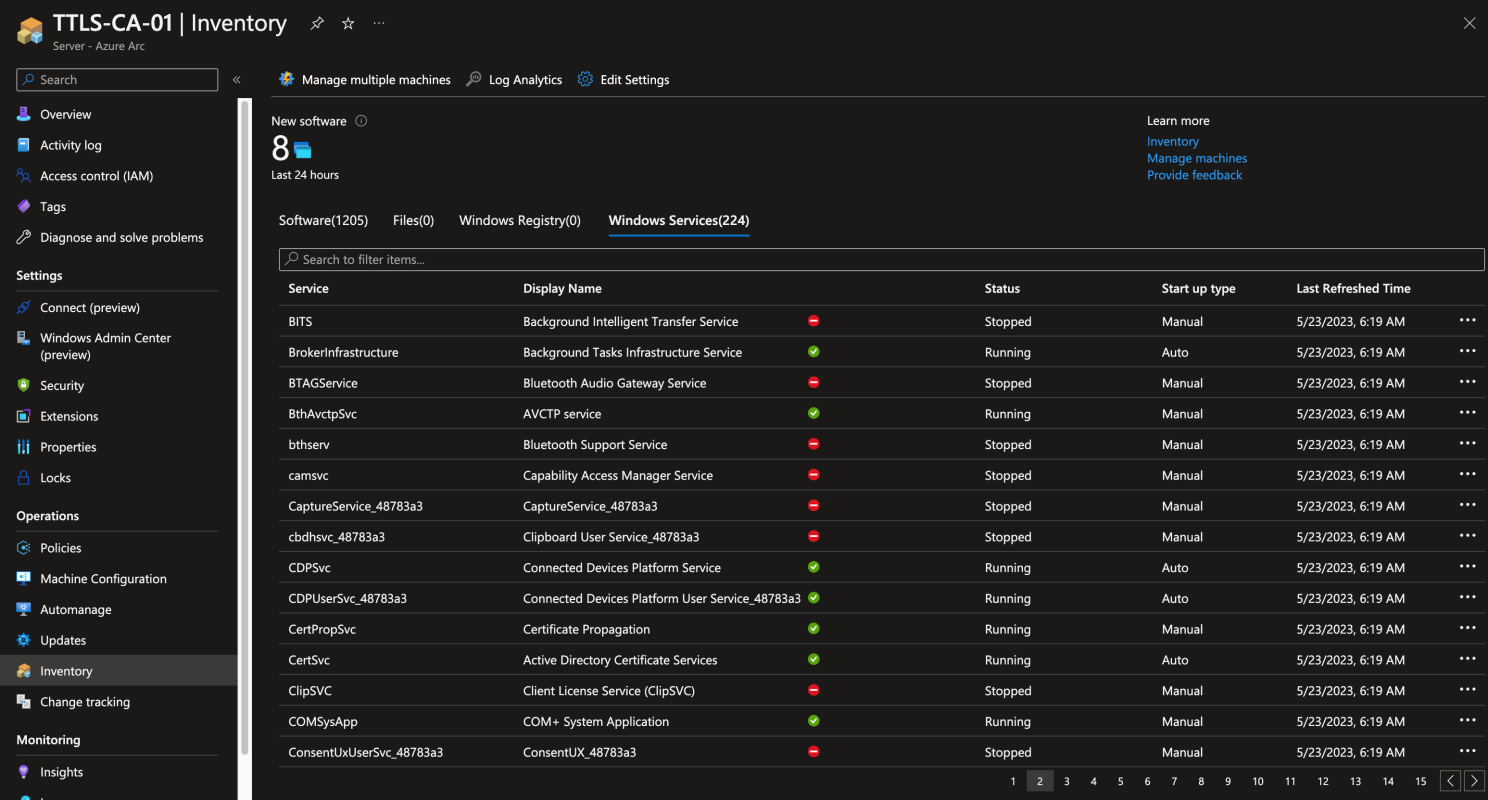Open more options for camsvc row
The image size is (1488, 800).
tap(1467, 475)
